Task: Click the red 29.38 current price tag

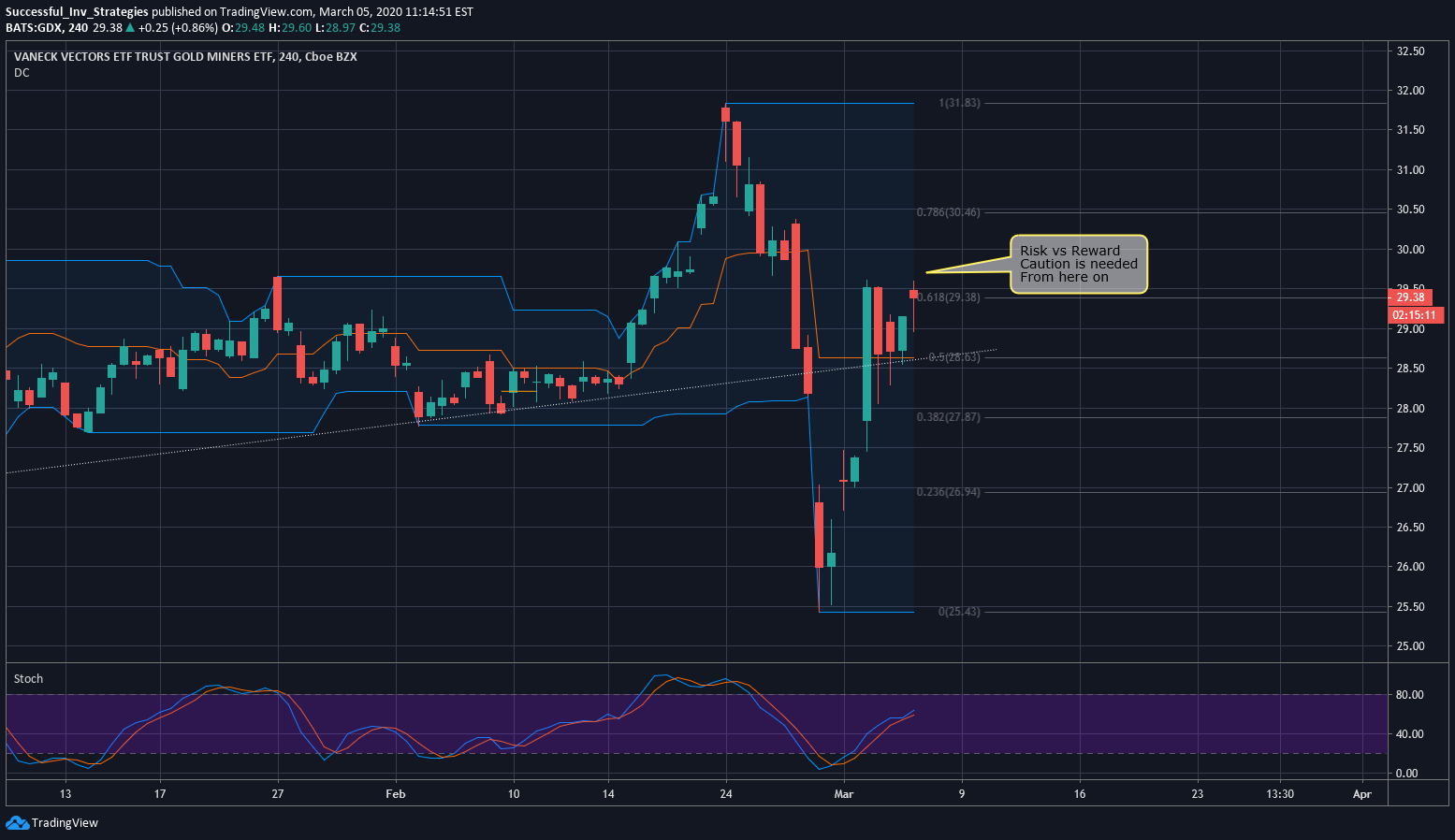Action: click(x=1410, y=297)
